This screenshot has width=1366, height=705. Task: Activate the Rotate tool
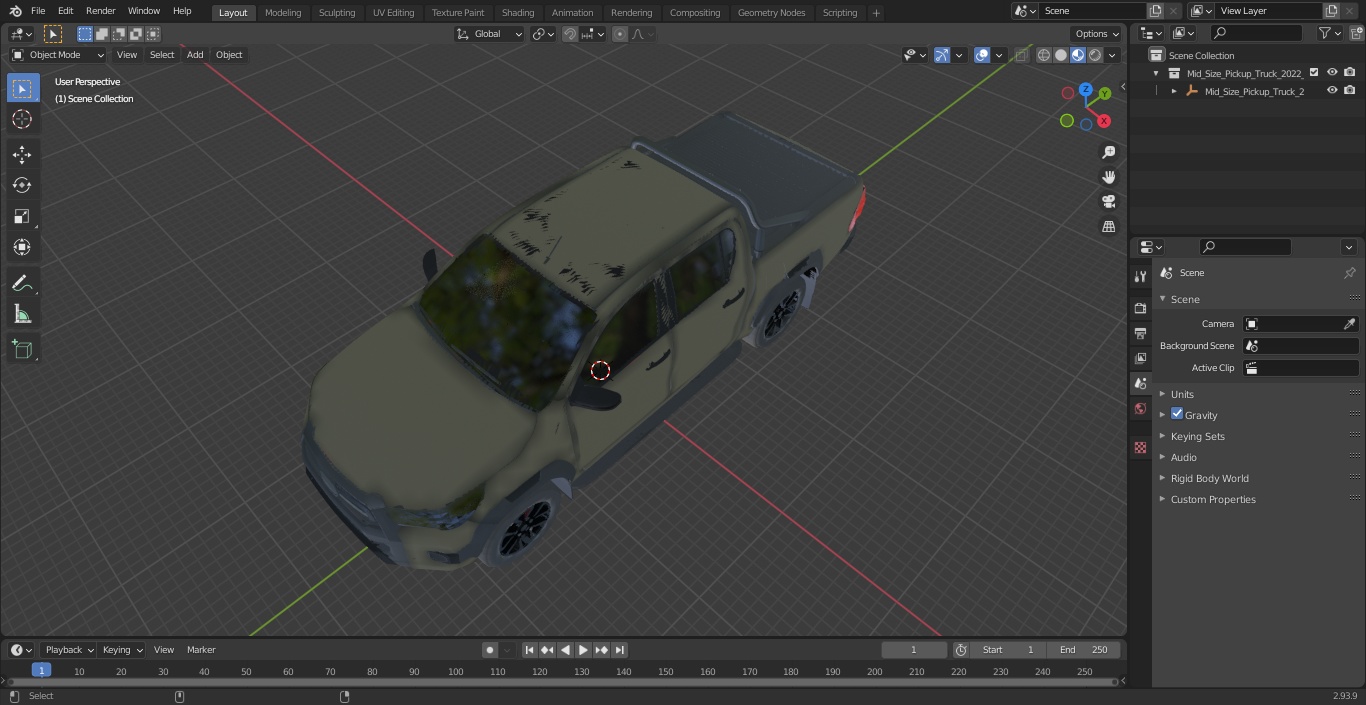(22, 185)
